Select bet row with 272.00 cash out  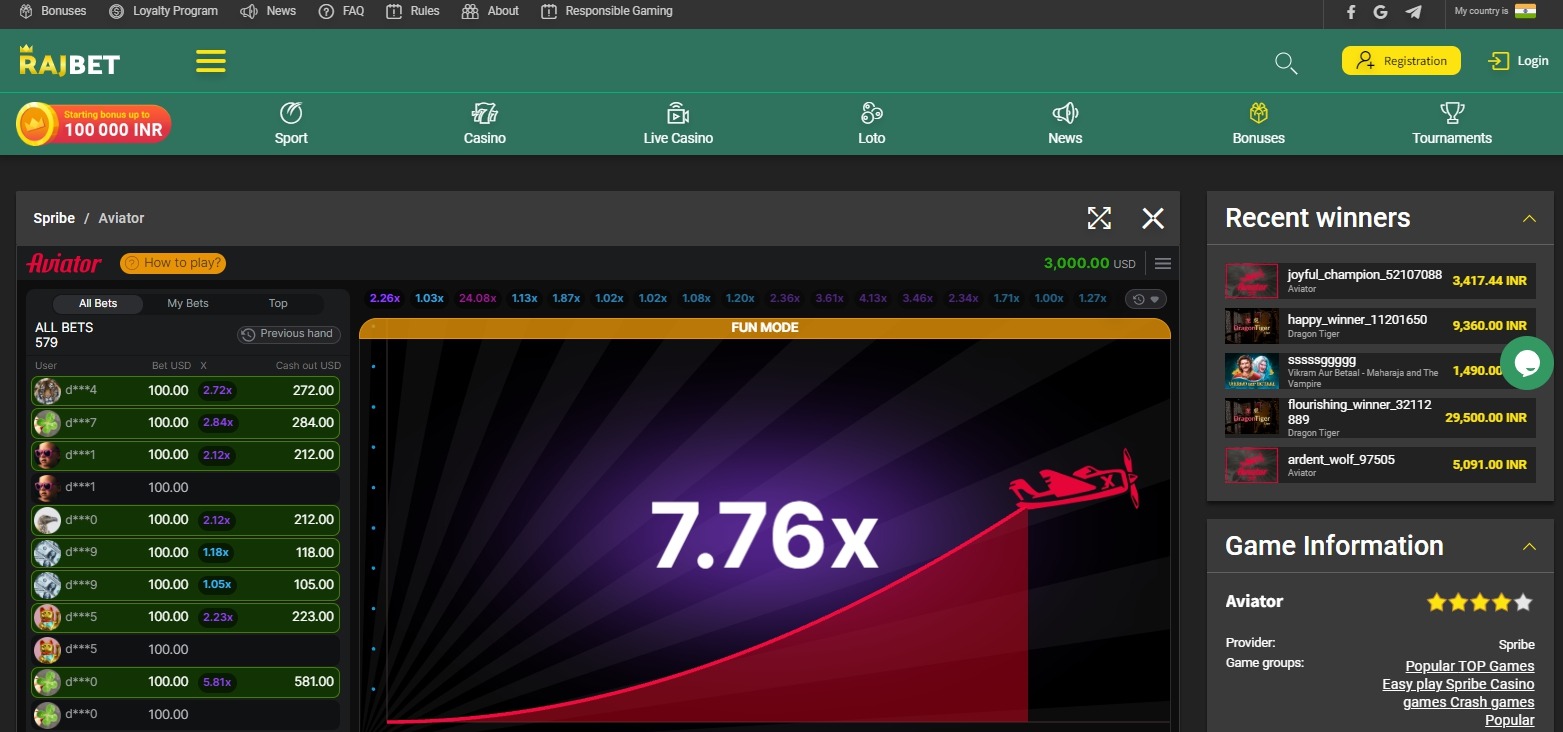(x=185, y=391)
